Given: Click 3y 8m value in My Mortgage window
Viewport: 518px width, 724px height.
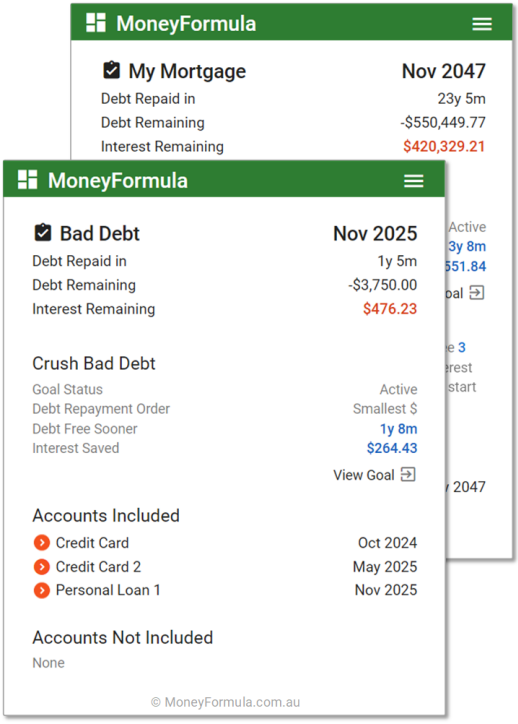Looking at the screenshot, I should [467, 246].
